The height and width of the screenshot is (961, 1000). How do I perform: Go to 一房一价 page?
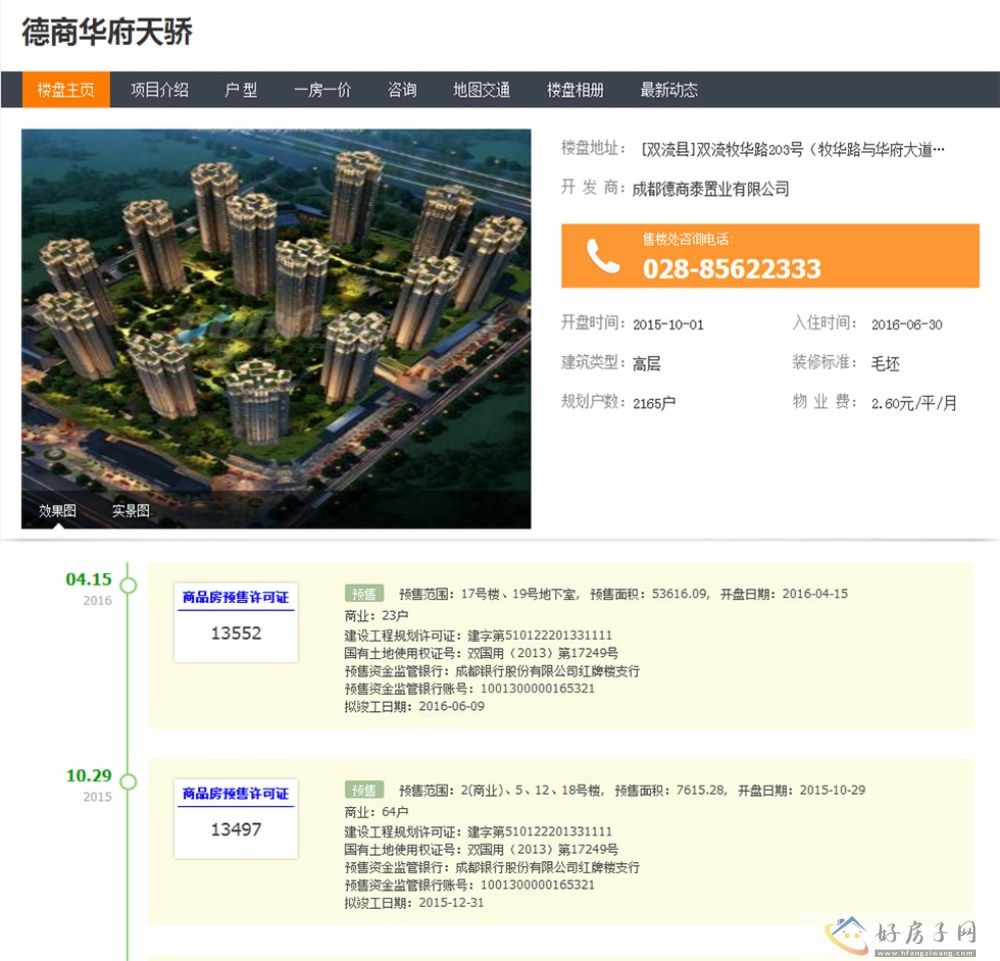(322, 90)
